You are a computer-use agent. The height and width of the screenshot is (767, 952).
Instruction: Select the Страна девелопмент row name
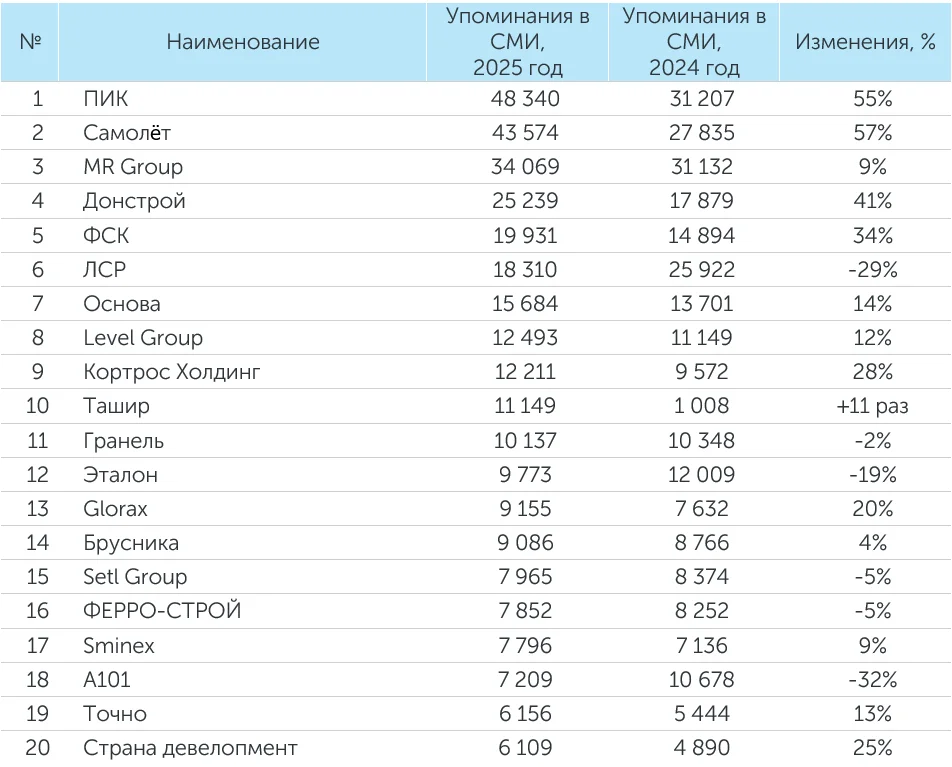click(190, 748)
